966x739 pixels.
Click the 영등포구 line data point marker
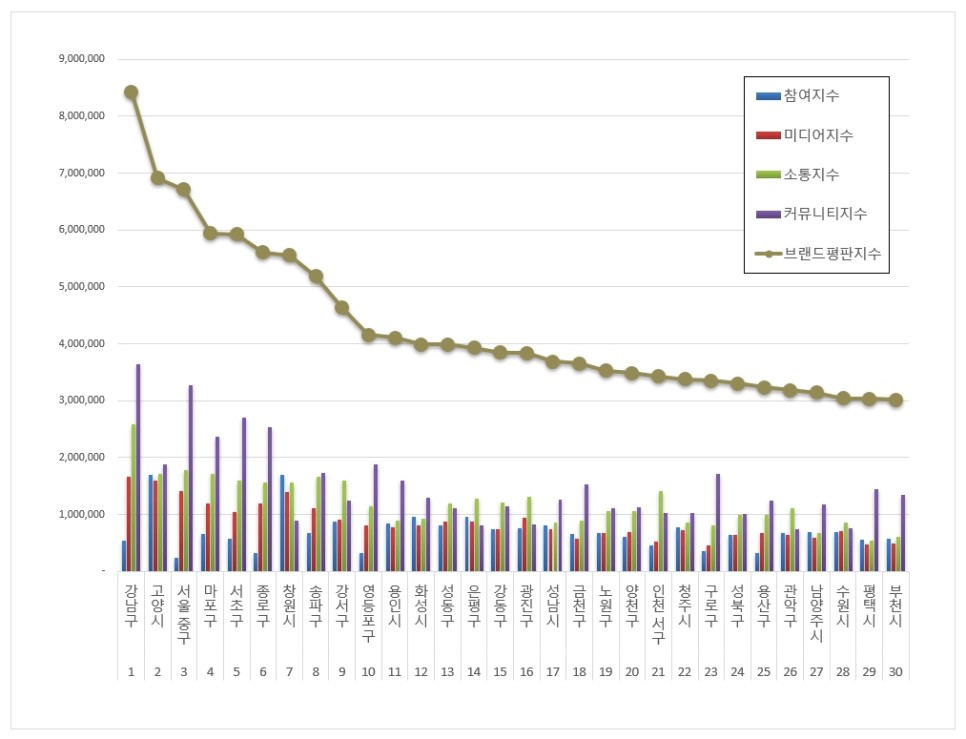tap(368, 336)
